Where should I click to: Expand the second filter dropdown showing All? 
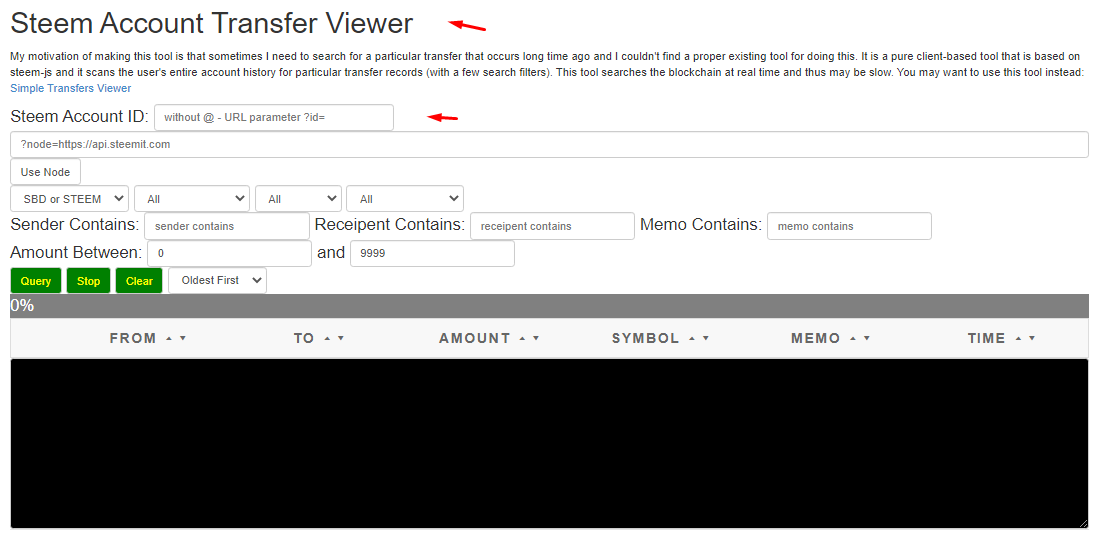point(192,199)
